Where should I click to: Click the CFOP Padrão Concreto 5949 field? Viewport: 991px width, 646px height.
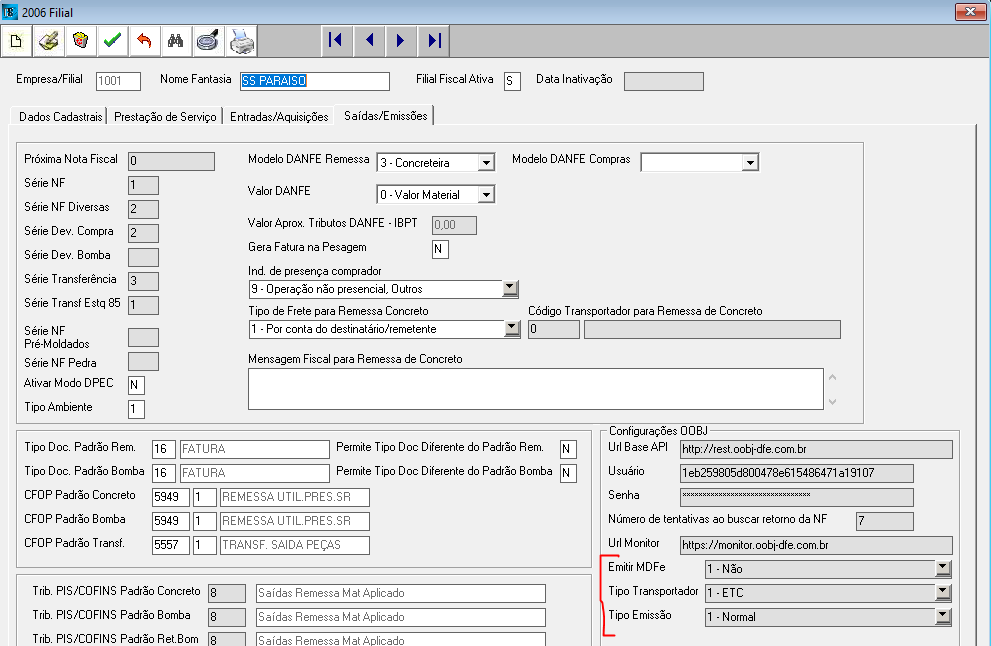click(171, 497)
